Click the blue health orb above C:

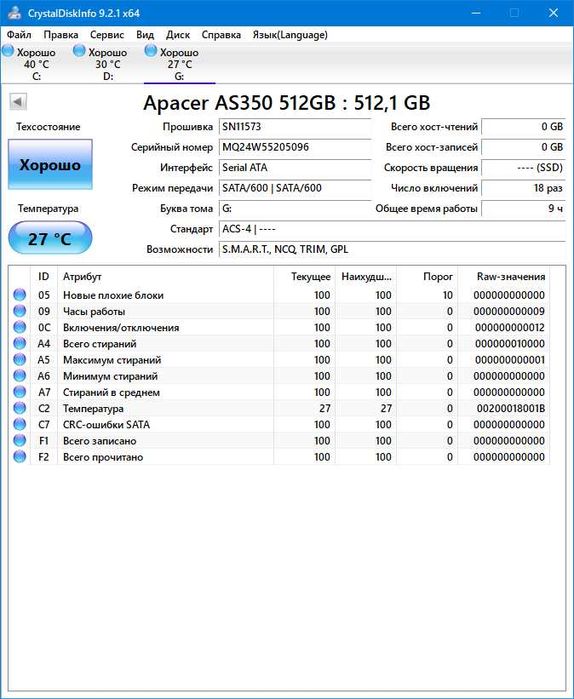tap(8, 51)
